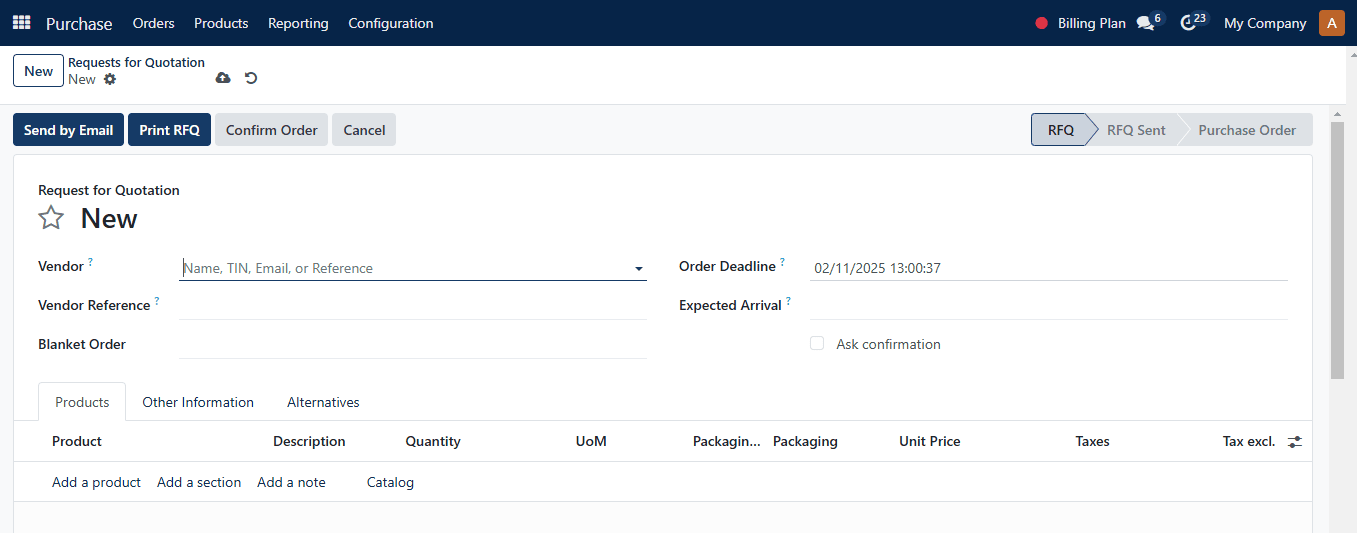1357x533 pixels.
Task: Open the Catalog link
Action: click(390, 482)
